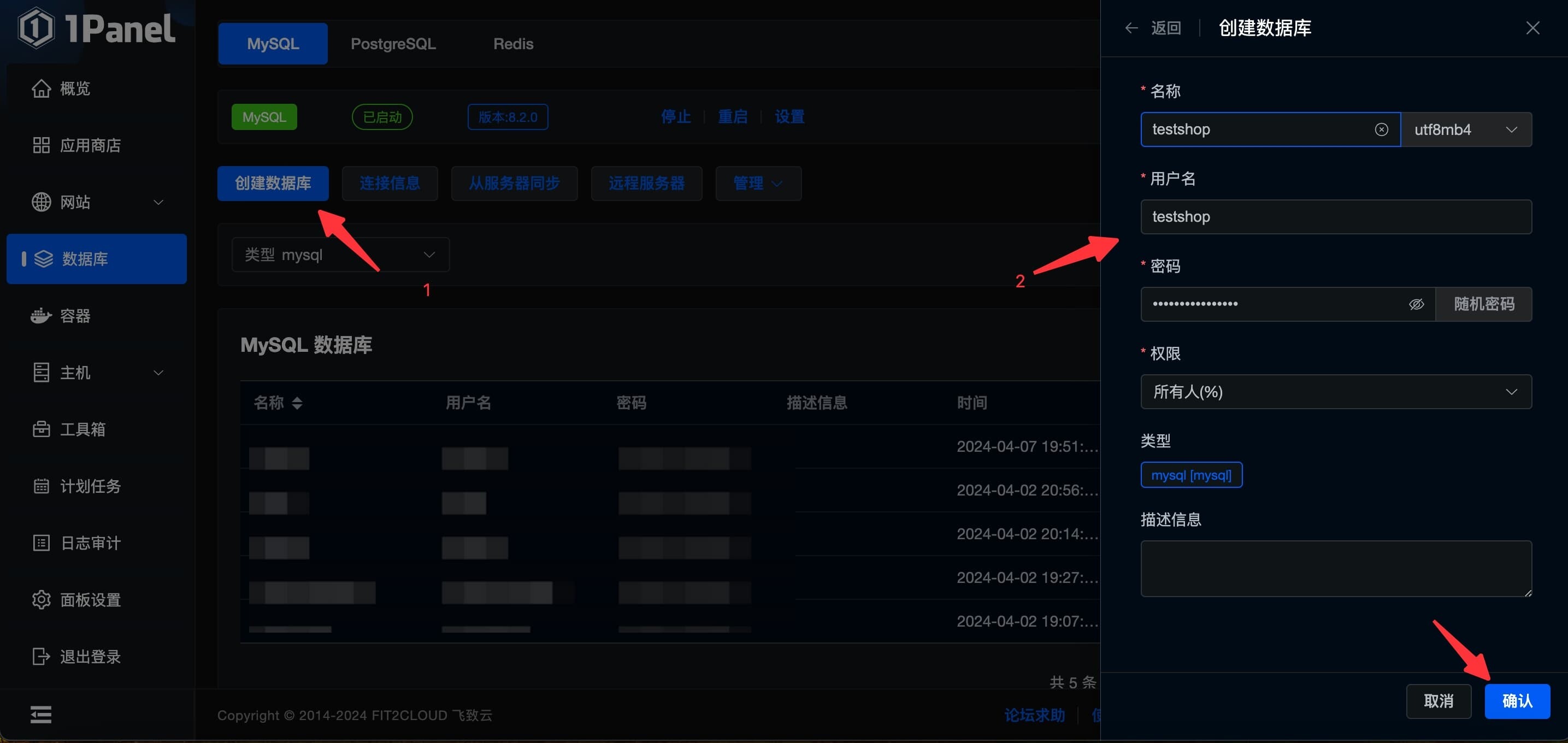1568x743 pixels.
Task: Select 应用商店 in the sidebar menu
Action: tap(96, 145)
